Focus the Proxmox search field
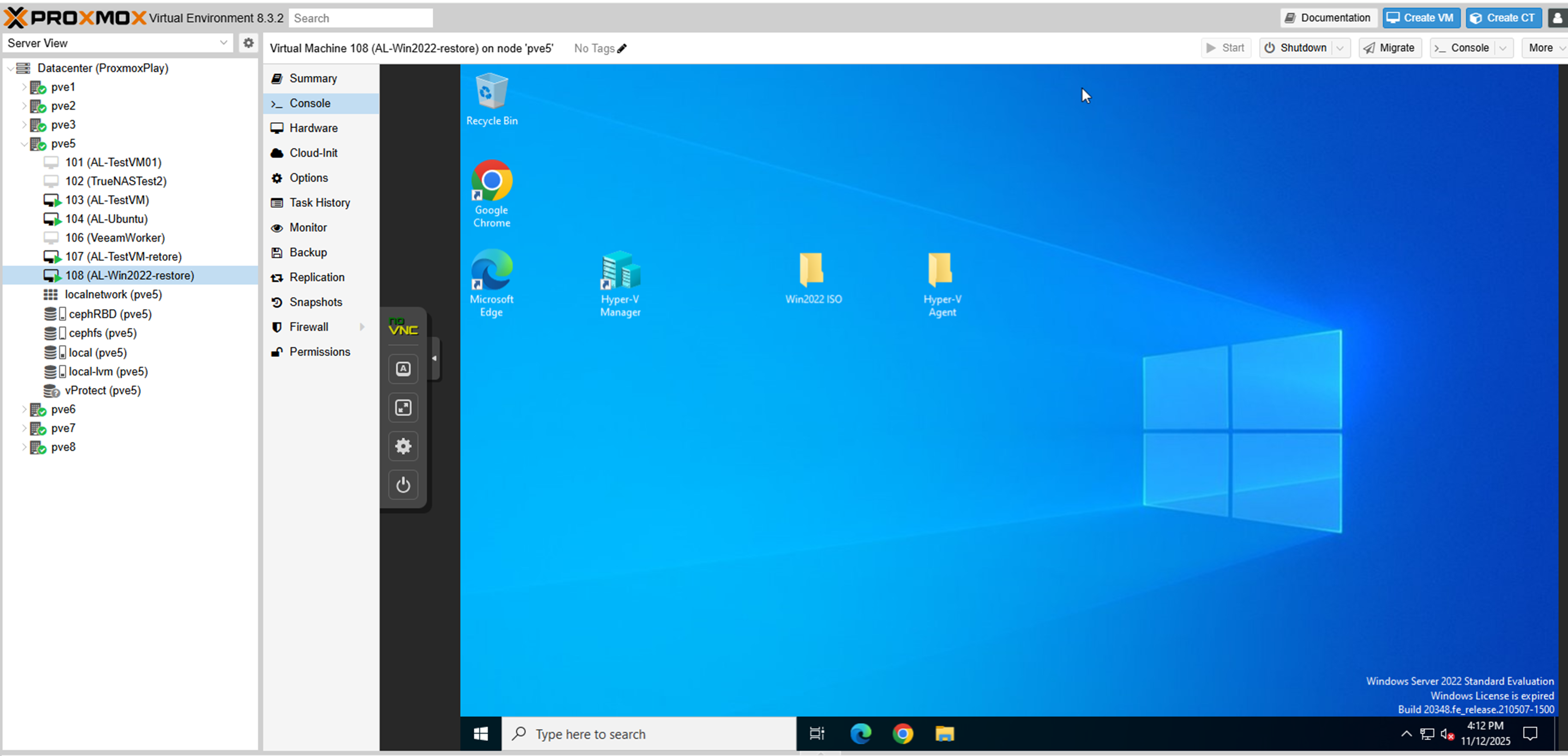 pyautogui.click(x=360, y=18)
